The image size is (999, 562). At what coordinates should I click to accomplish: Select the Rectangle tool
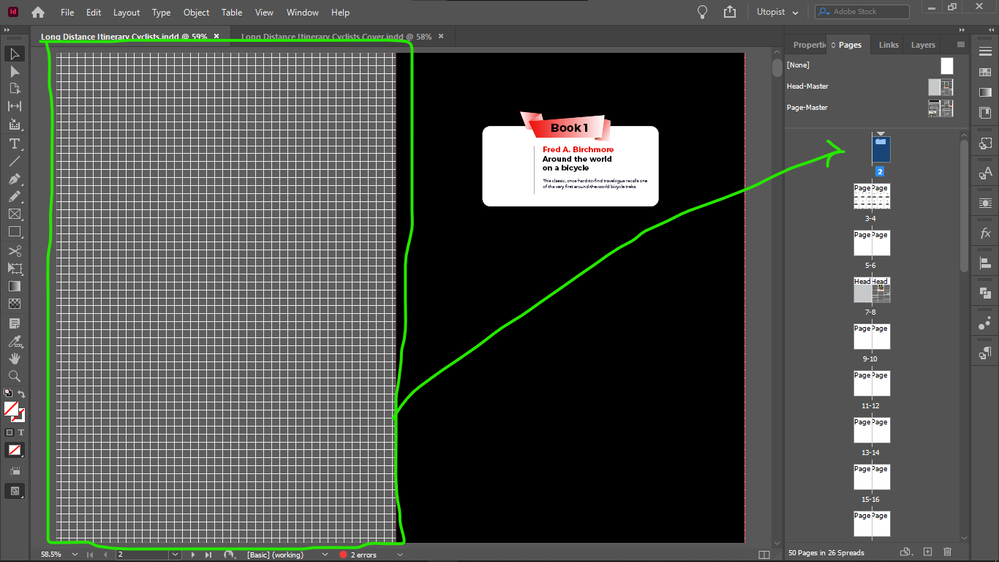click(14, 232)
